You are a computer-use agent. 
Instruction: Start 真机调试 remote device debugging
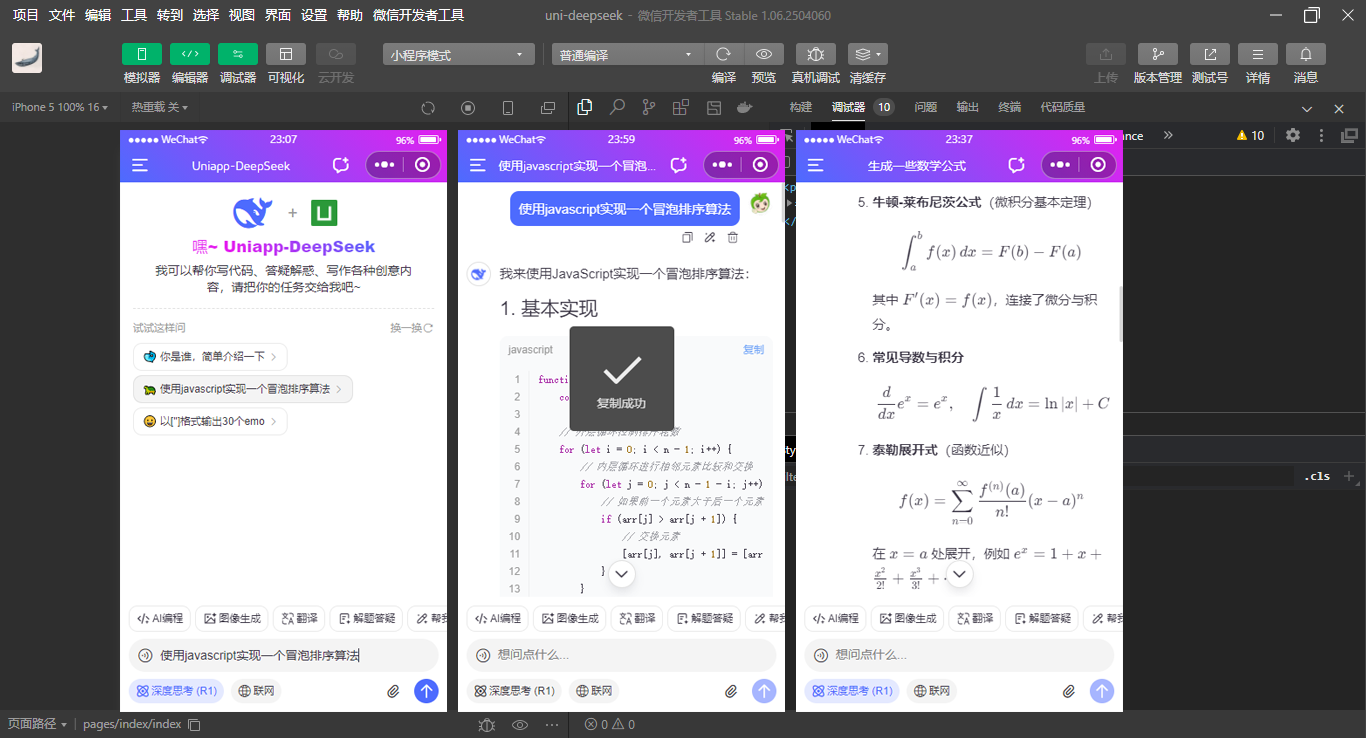click(x=815, y=54)
